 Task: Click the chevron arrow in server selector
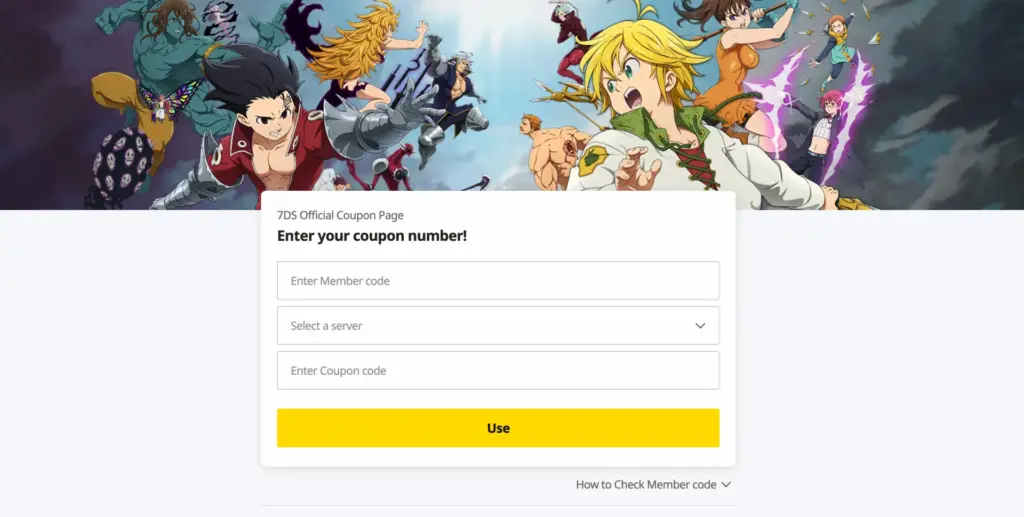click(x=700, y=326)
